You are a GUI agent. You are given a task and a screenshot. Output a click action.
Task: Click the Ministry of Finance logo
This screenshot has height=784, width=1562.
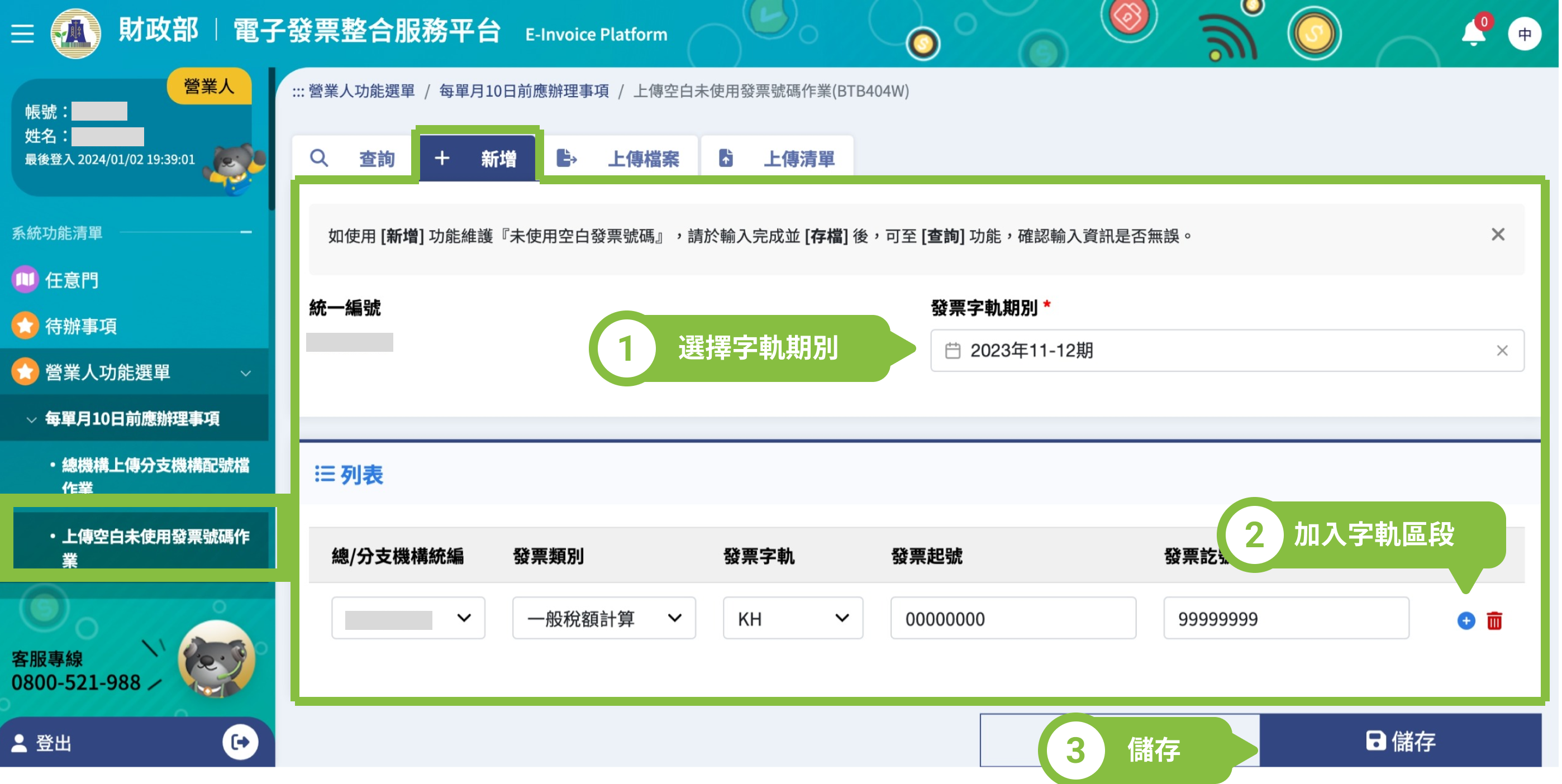(76, 34)
